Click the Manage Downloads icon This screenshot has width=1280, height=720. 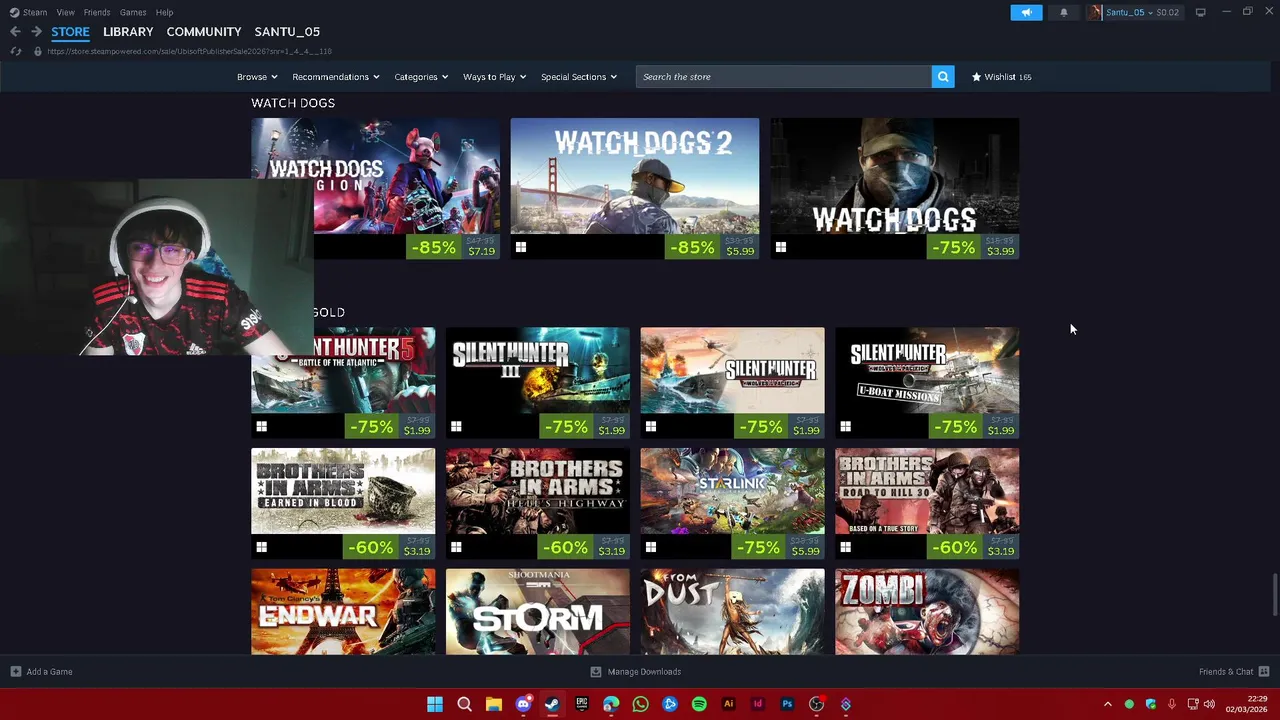pos(596,672)
